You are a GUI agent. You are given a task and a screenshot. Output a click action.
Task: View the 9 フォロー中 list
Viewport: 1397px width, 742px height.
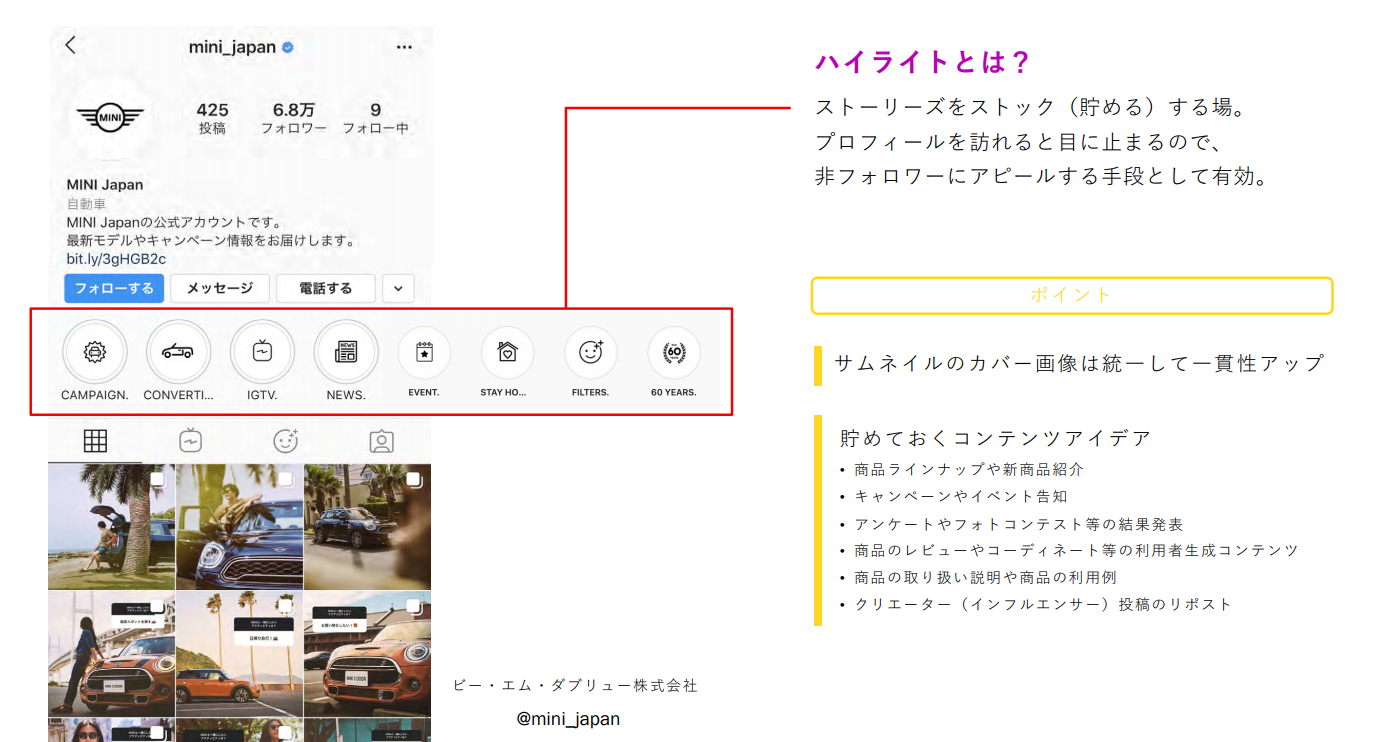pos(375,118)
